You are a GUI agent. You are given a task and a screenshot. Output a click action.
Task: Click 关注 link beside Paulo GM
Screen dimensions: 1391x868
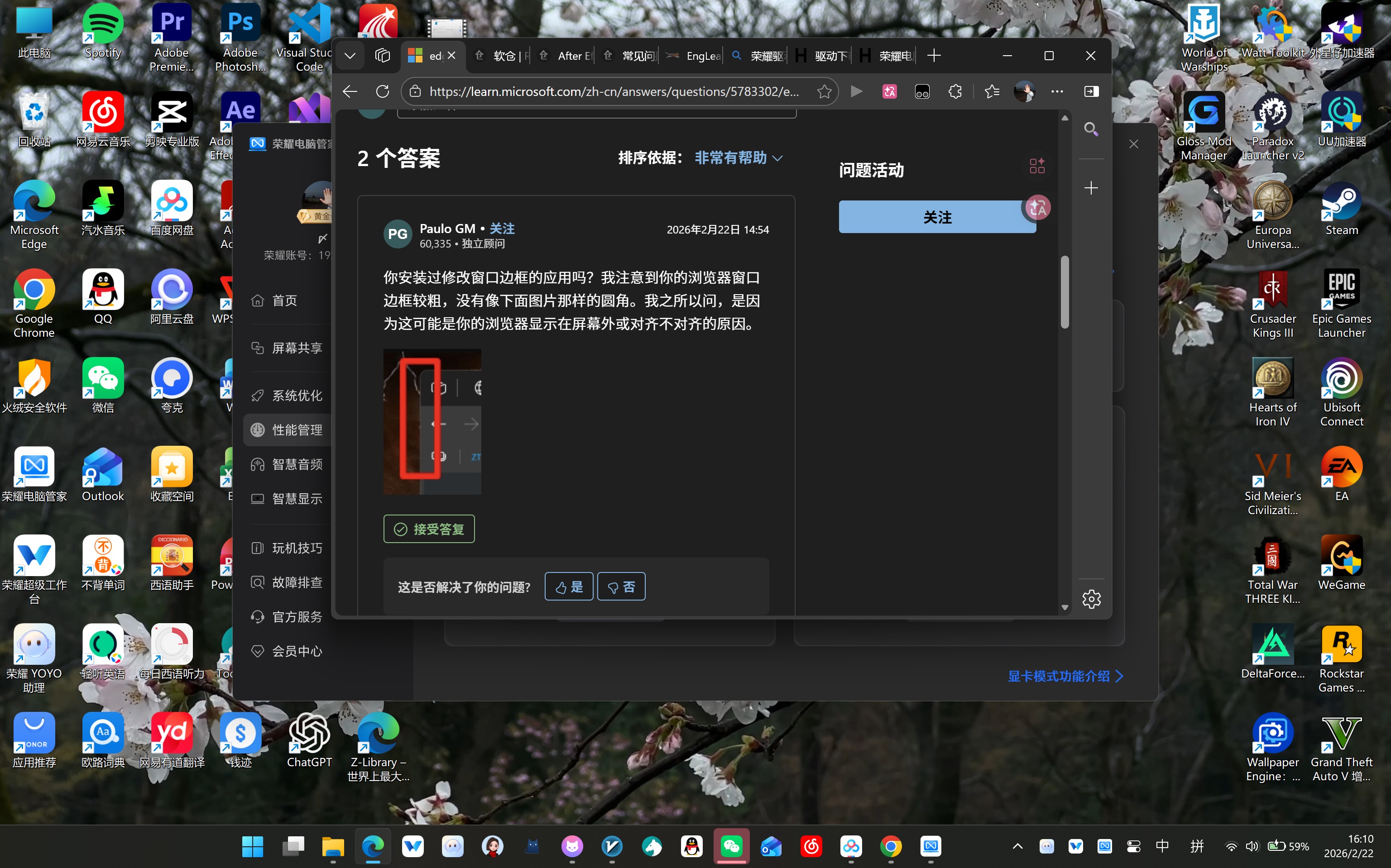coord(501,229)
